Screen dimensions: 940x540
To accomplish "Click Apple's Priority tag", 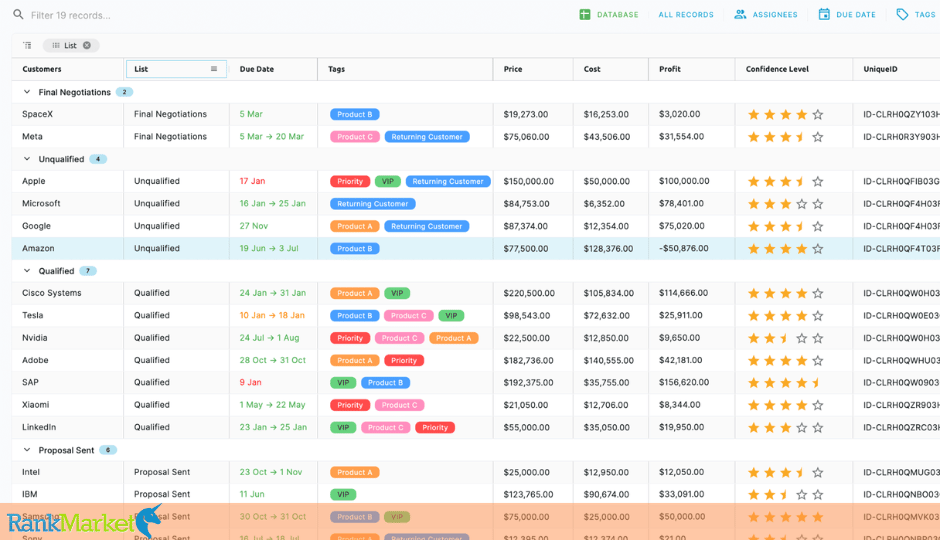I will click(x=350, y=182).
